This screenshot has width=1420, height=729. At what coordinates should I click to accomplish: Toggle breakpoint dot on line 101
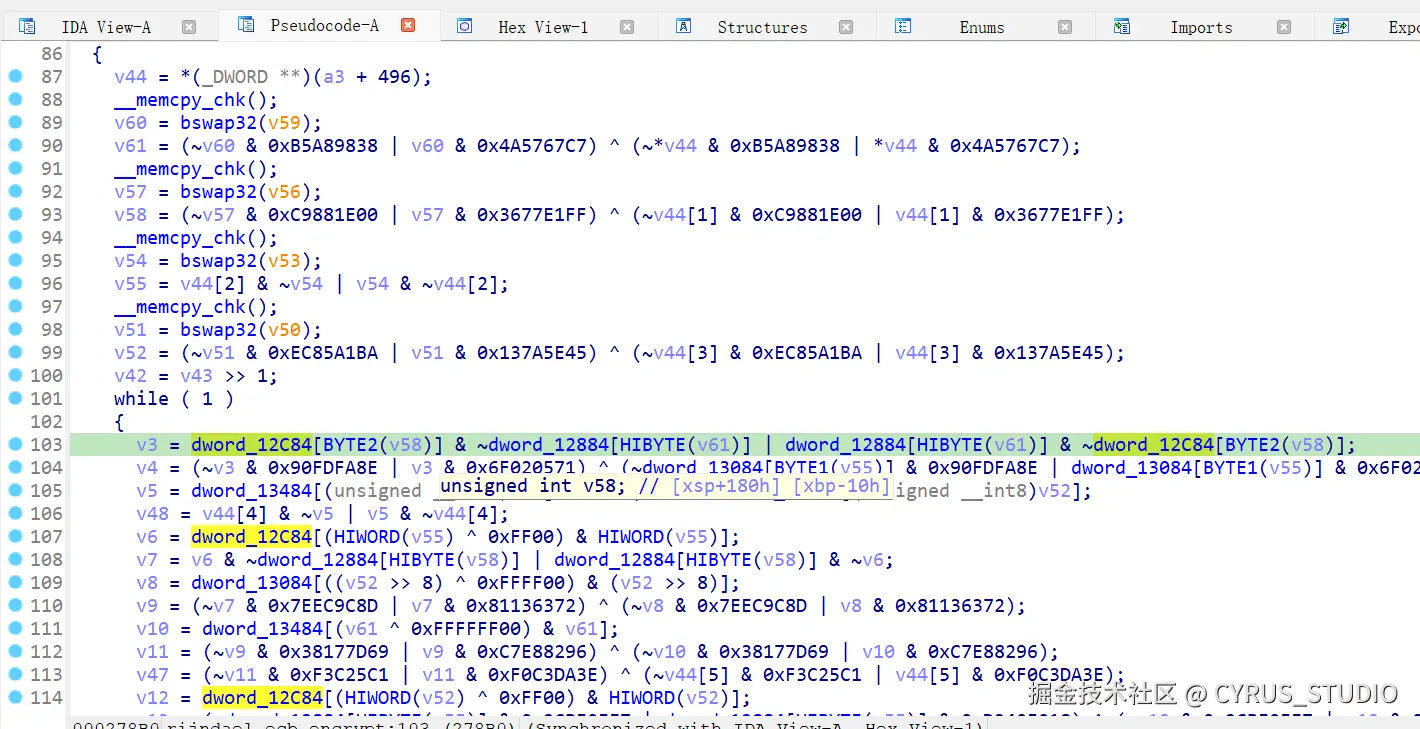[15, 398]
